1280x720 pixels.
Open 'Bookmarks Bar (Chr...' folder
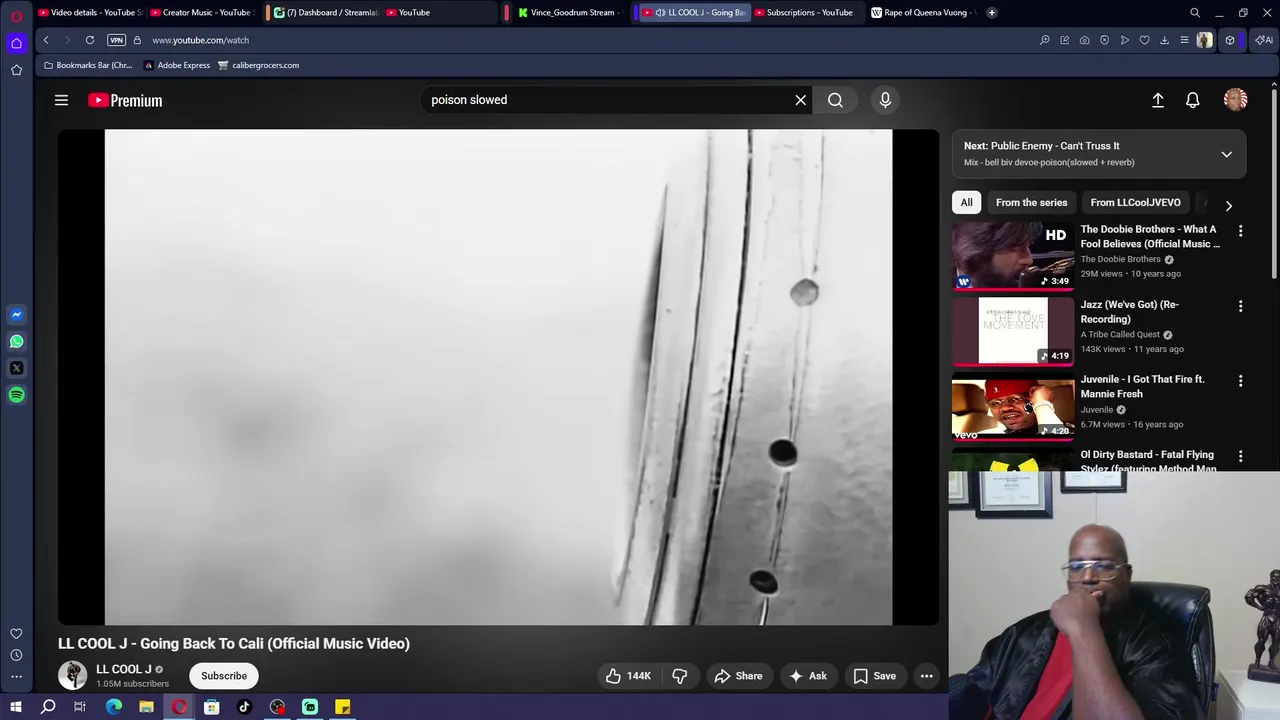coord(88,65)
